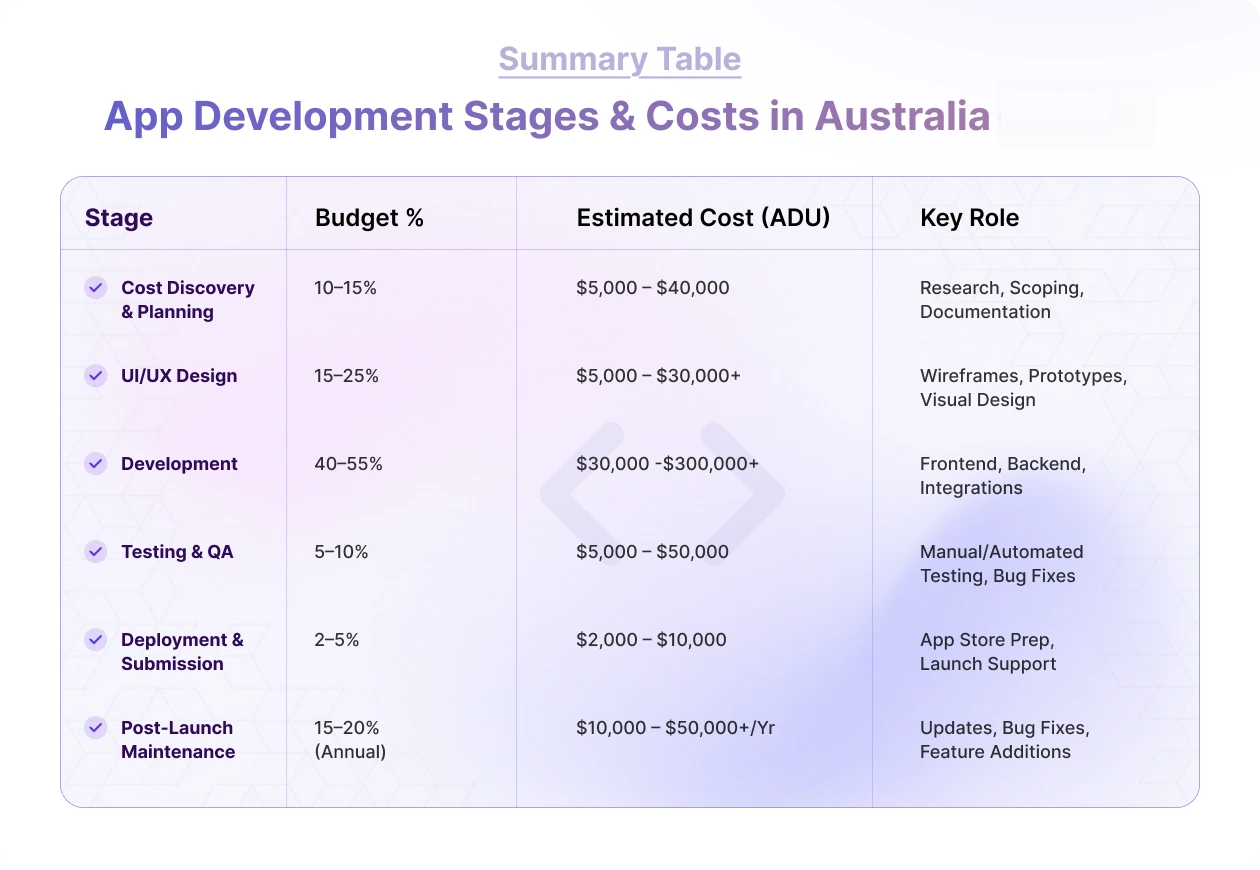Click the Stage column header

pyautogui.click(x=119, y=218)
